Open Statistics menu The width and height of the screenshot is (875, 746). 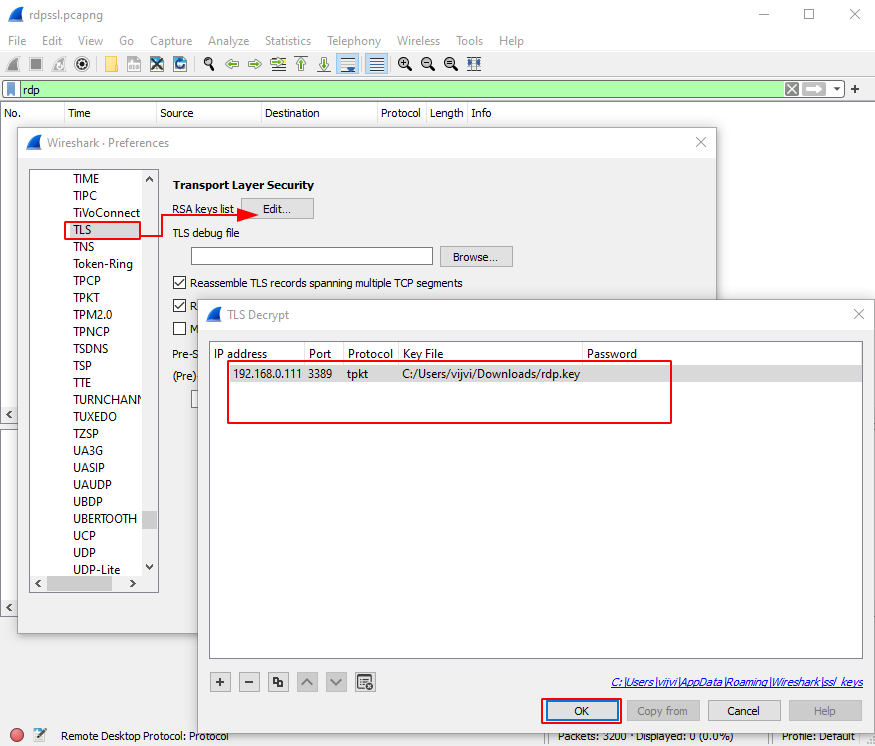(x=287, y=41)
